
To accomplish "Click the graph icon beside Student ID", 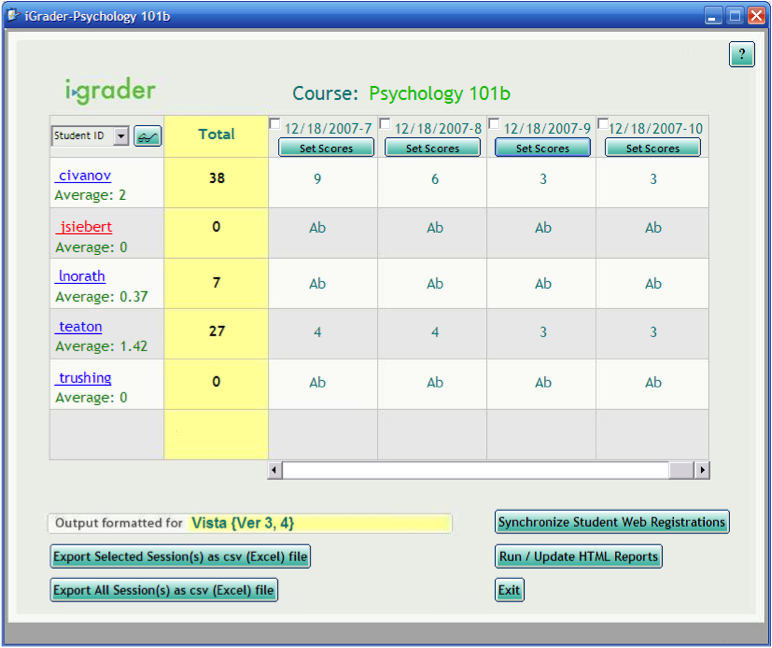I will (x=148, y=136).
